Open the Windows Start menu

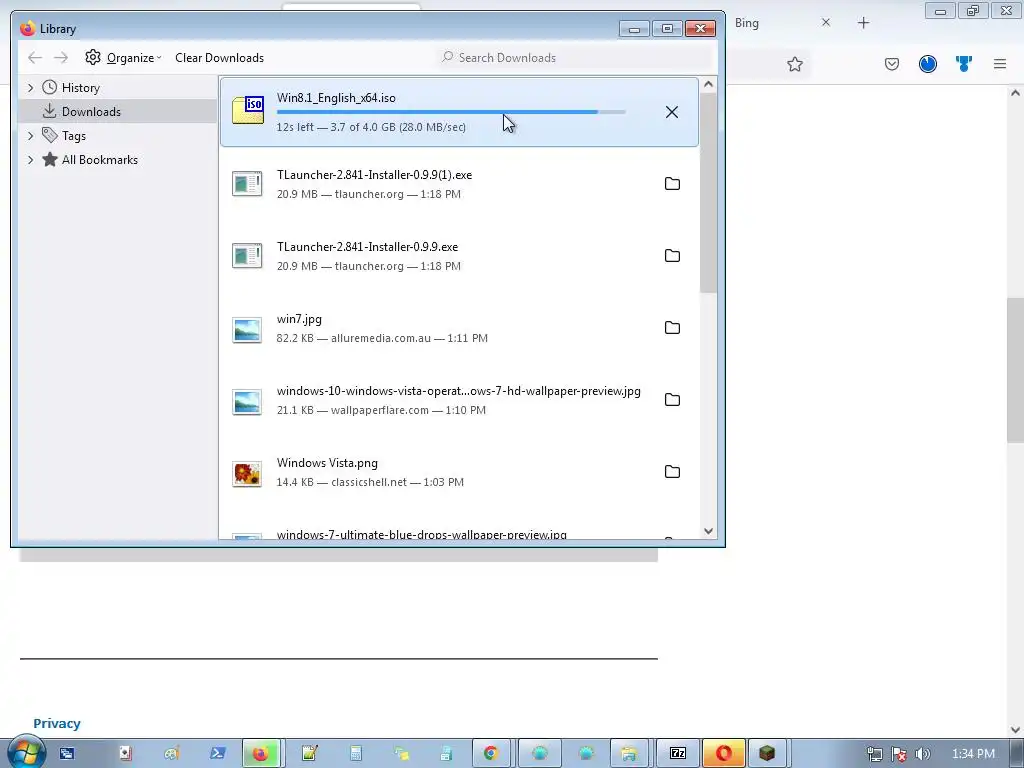tap(25, 753)
